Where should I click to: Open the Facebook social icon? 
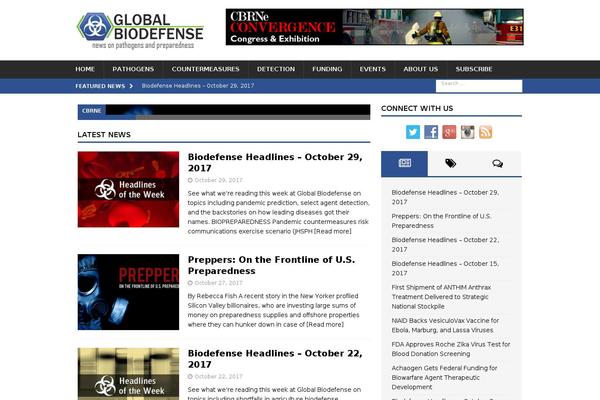click(431, 132)
